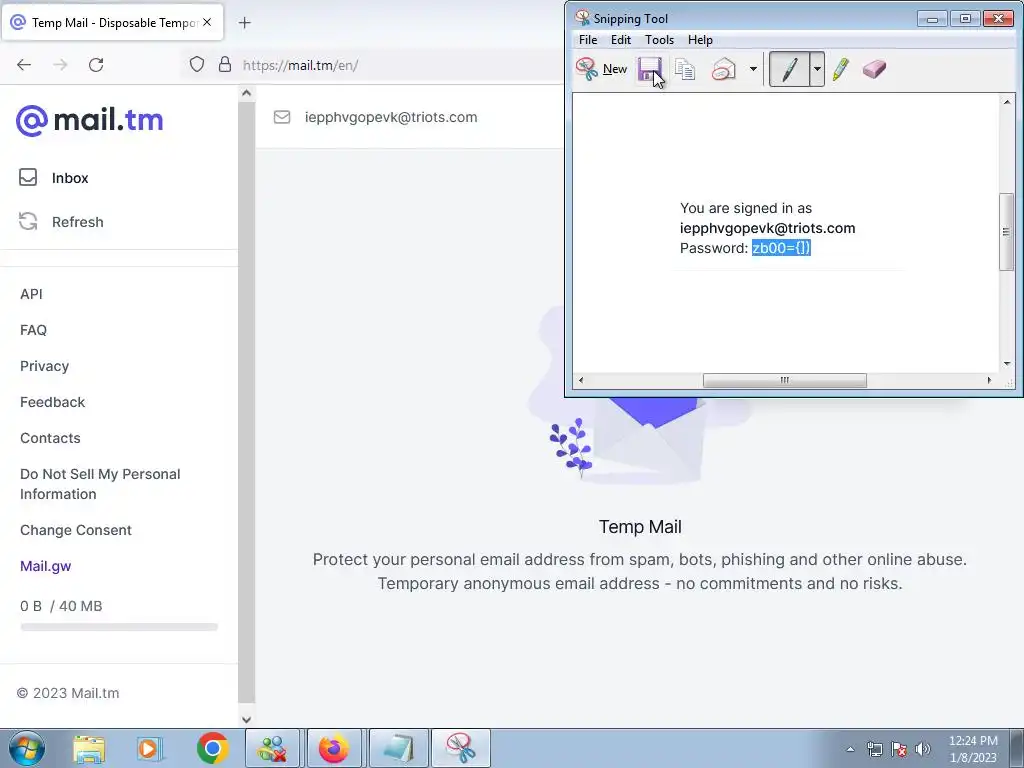The width and height of the screenshot is (1024, 768).
Task: Open Windows Media Player from the taskbar
Action: (150, 749)
